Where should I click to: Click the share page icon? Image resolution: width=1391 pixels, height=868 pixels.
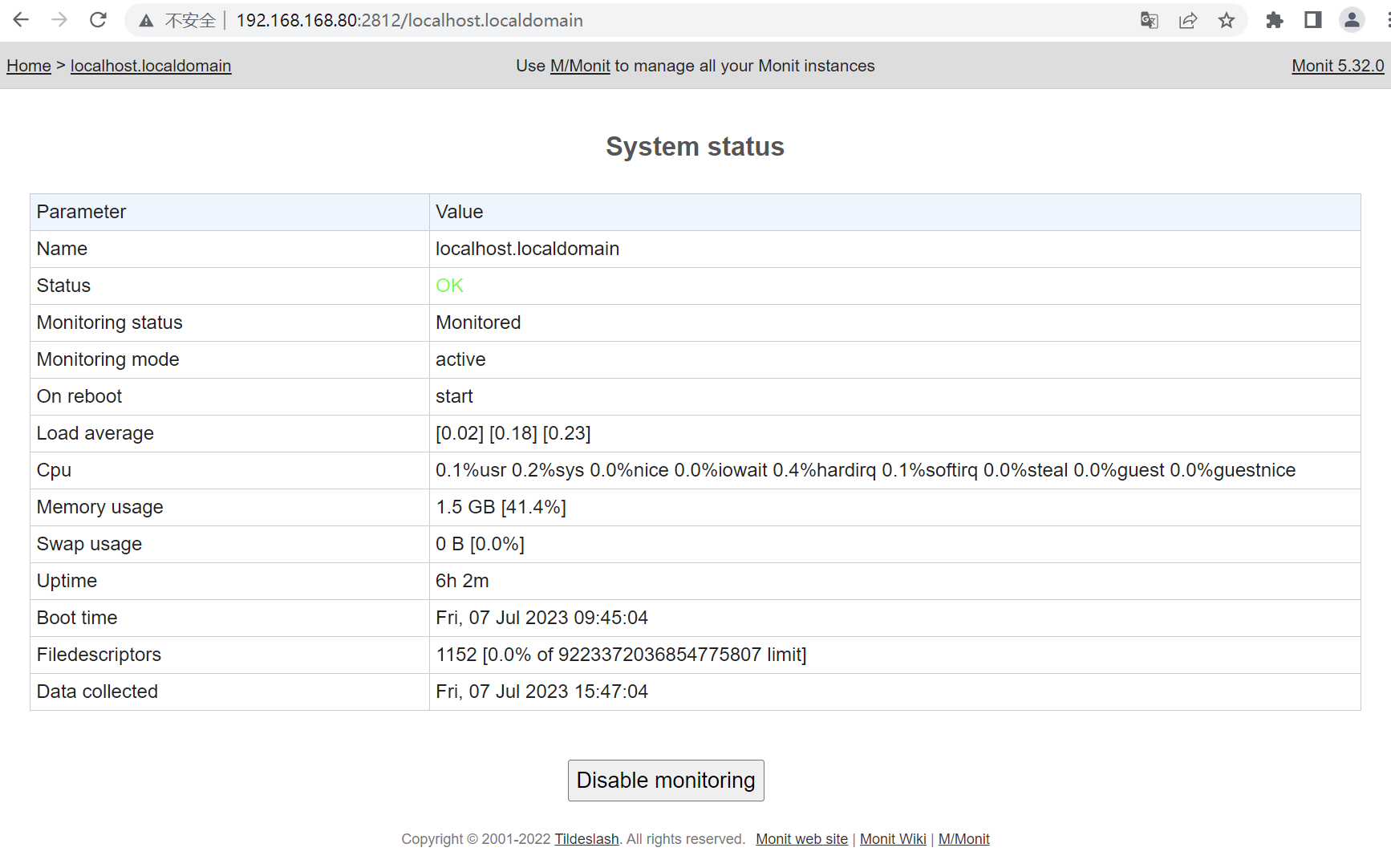pos(1188,21)
